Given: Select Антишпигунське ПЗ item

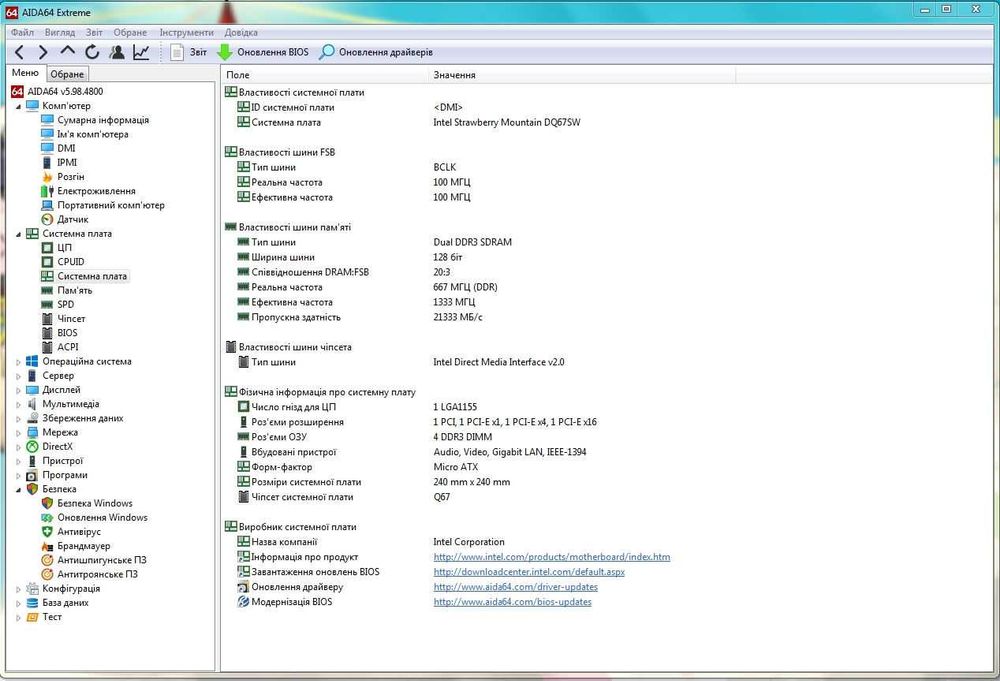Looking at the screenshot, I should click(x=94, y=560).
